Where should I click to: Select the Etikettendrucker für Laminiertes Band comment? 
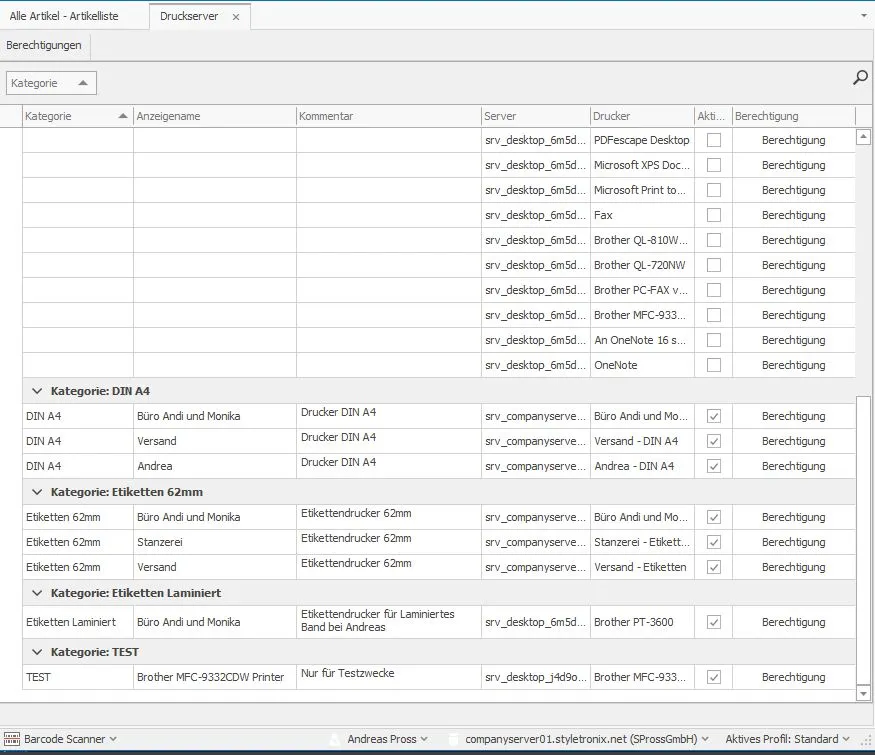coord(388,622)
